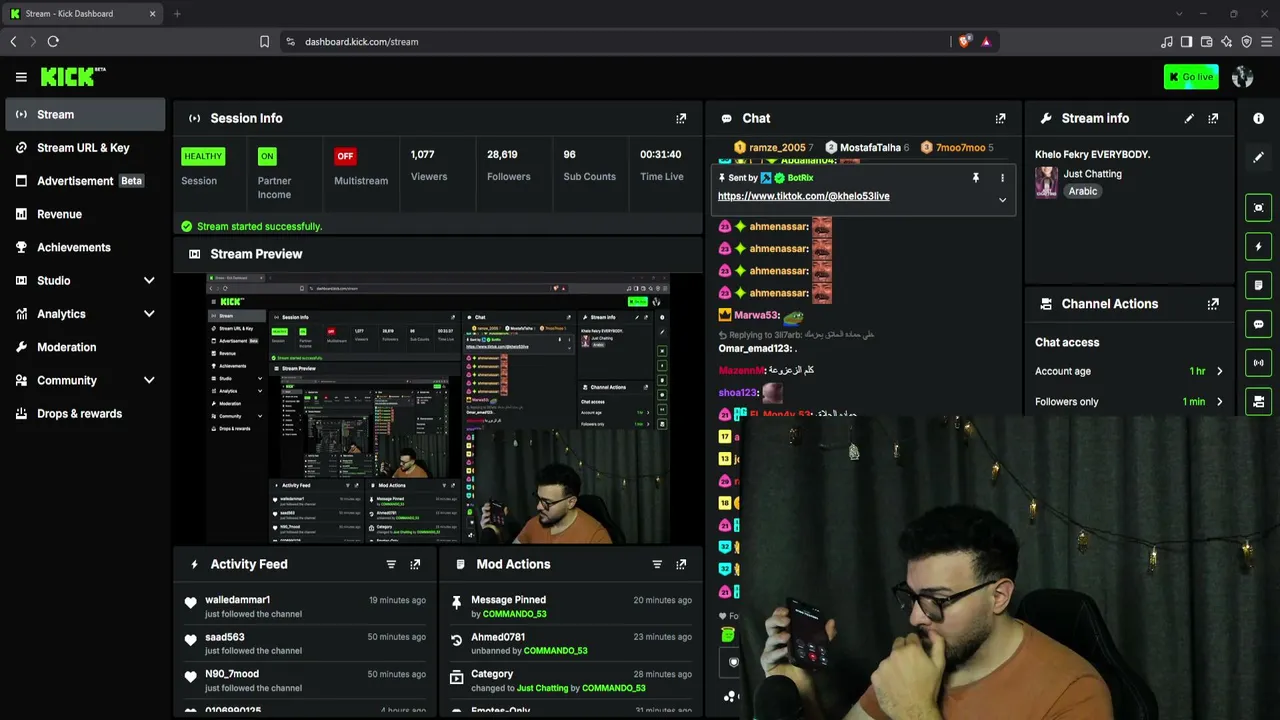Click the info icon in right sidebar
Image resolution: width=1280 pixels, height=720 pixels.
pyautogui.click(x=1258, y=118)
